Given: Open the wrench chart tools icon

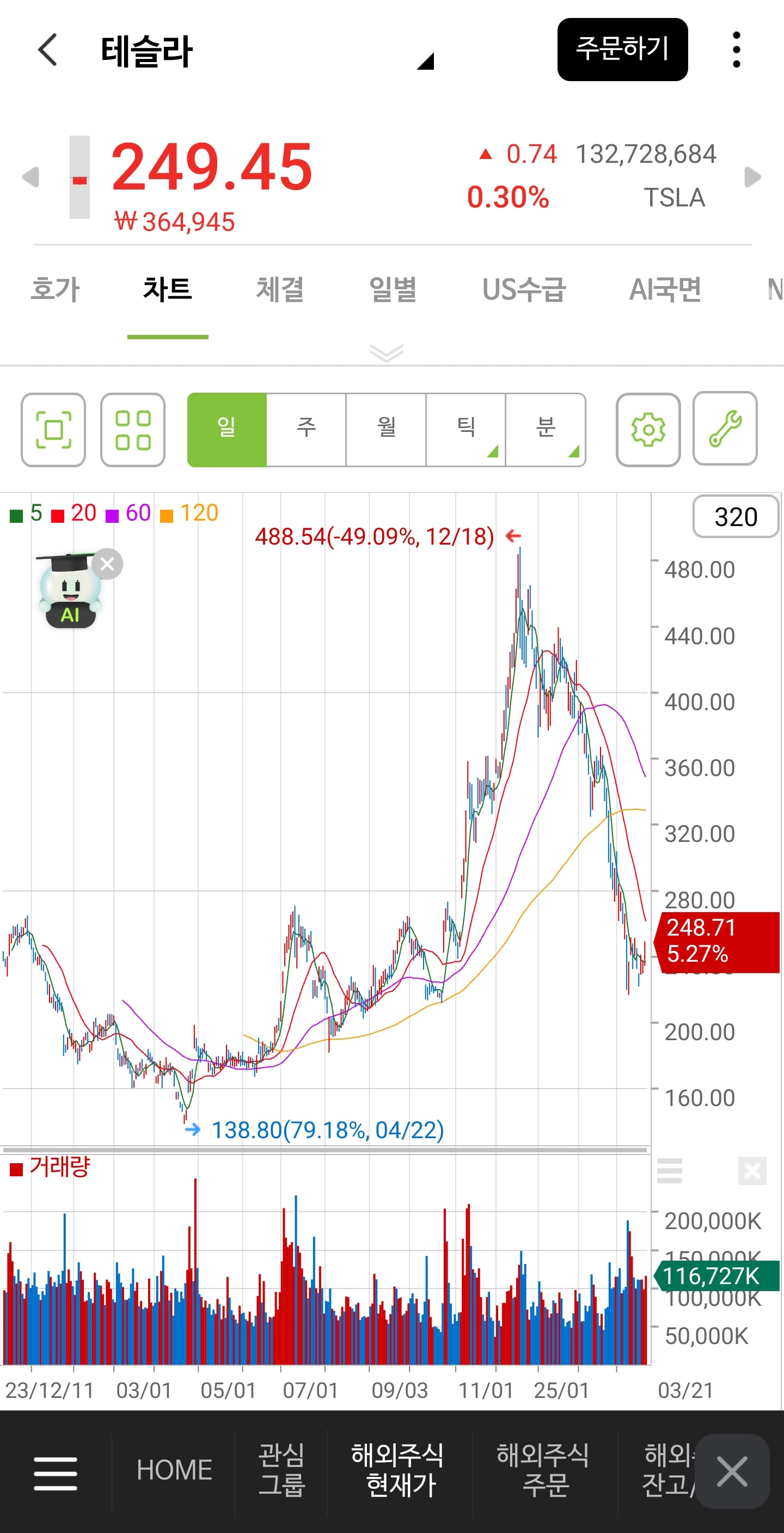Looking at the screenshot, I should tap(725, 429).
